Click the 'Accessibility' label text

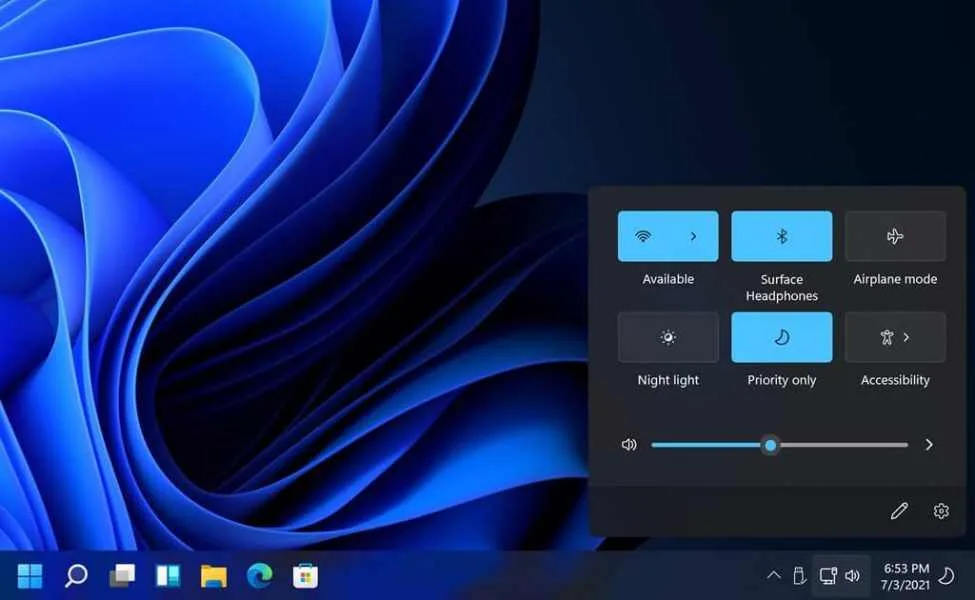[x=895, y=380]
